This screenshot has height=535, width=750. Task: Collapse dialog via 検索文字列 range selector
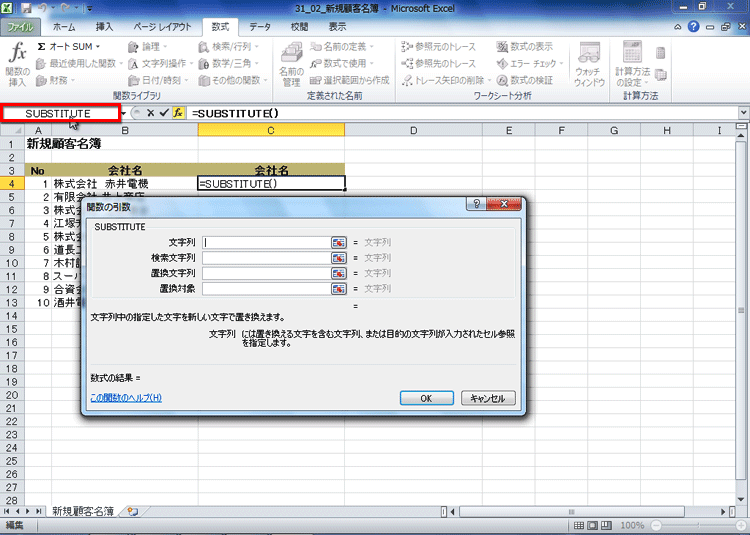pyautogui.click(x=339, y=258)
